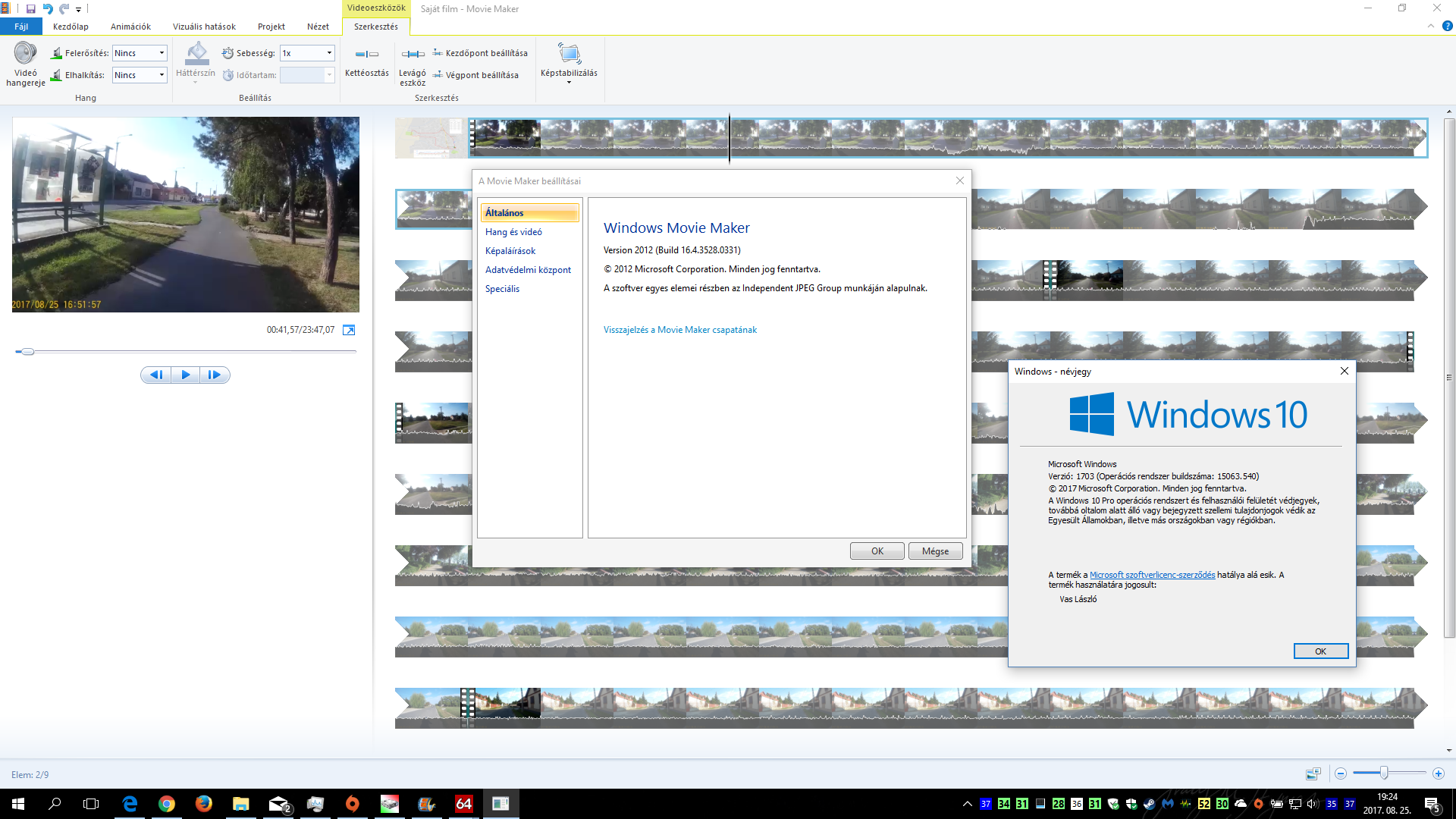
Task: Click the Redo arrow icon
Action: pos(64,9)
